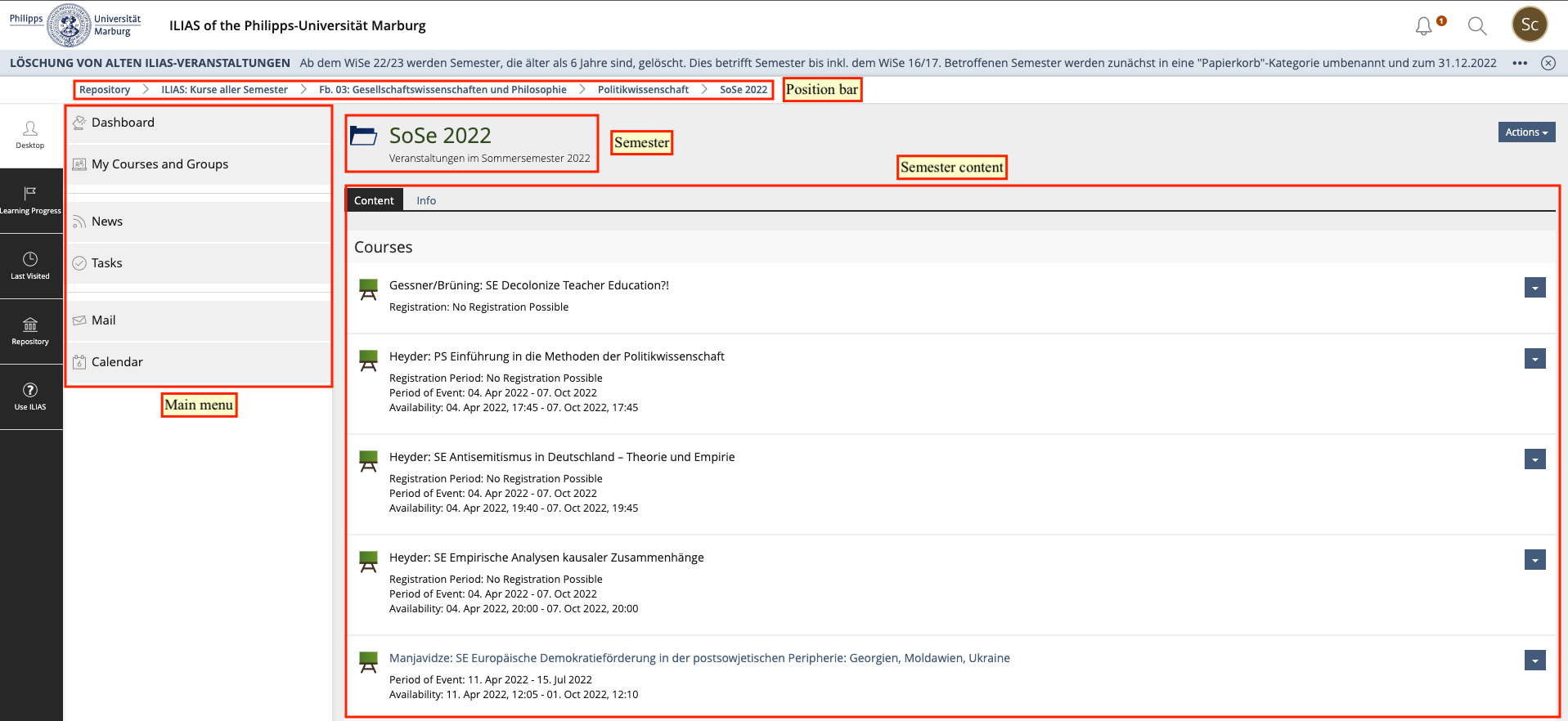Screen dimensions: 1568x721
Task: Open Learning Progress in the sidebar
Action: tap(30, 200)
